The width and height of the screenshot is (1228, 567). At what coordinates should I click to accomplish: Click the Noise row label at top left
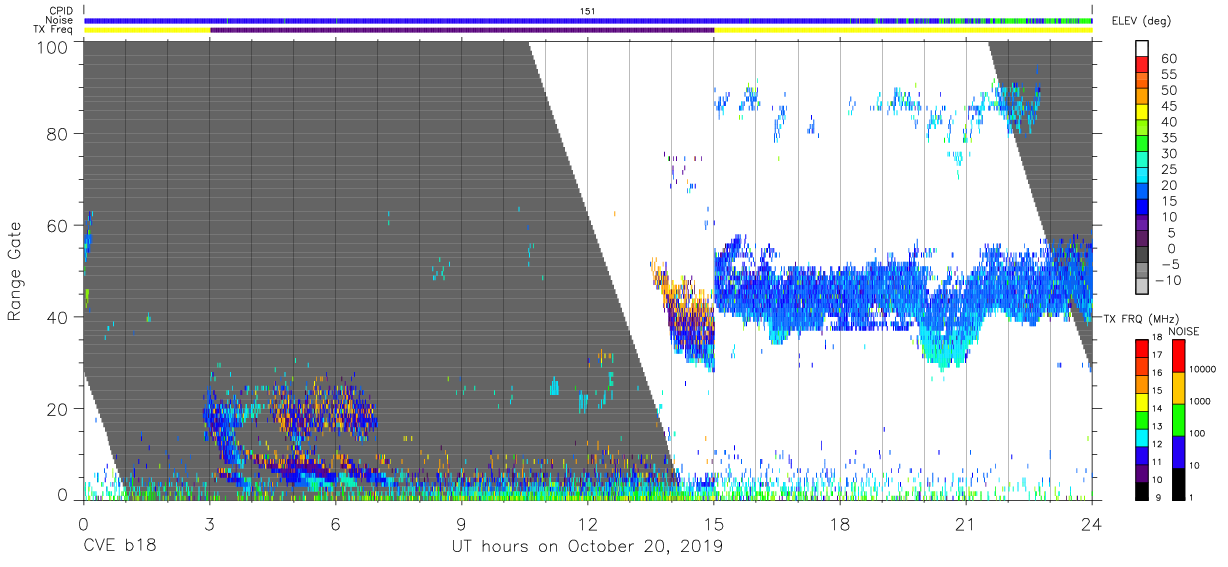(60, 20)
